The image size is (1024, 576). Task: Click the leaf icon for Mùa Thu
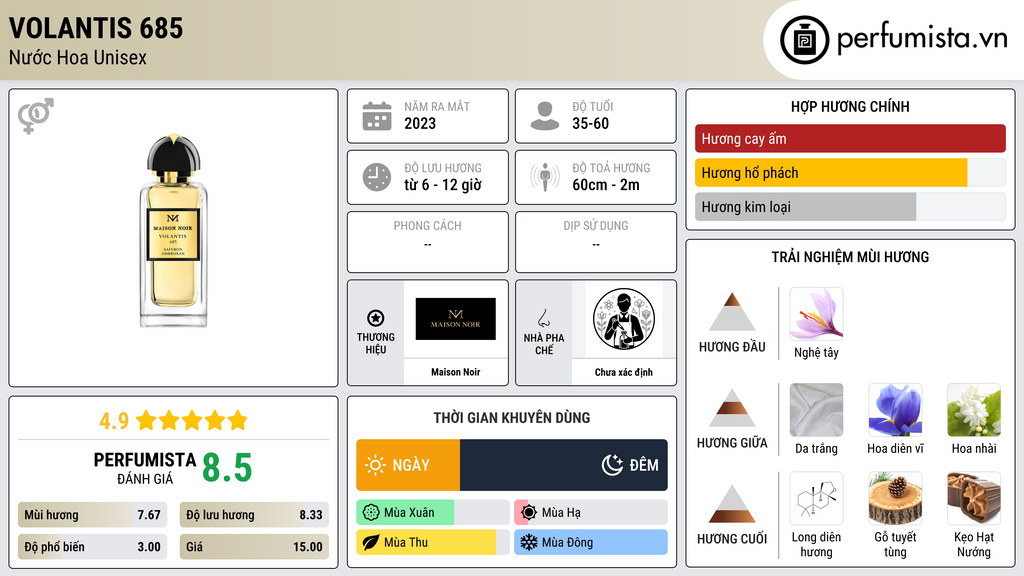[371, 543]
